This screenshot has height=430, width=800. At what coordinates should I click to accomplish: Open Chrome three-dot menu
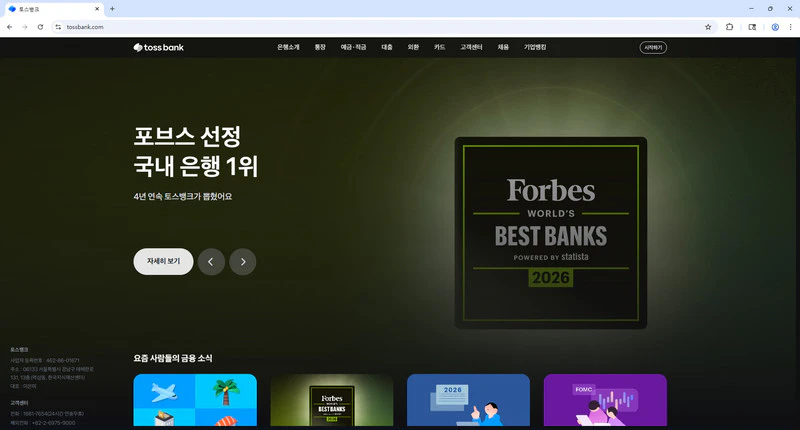[791, 27]
